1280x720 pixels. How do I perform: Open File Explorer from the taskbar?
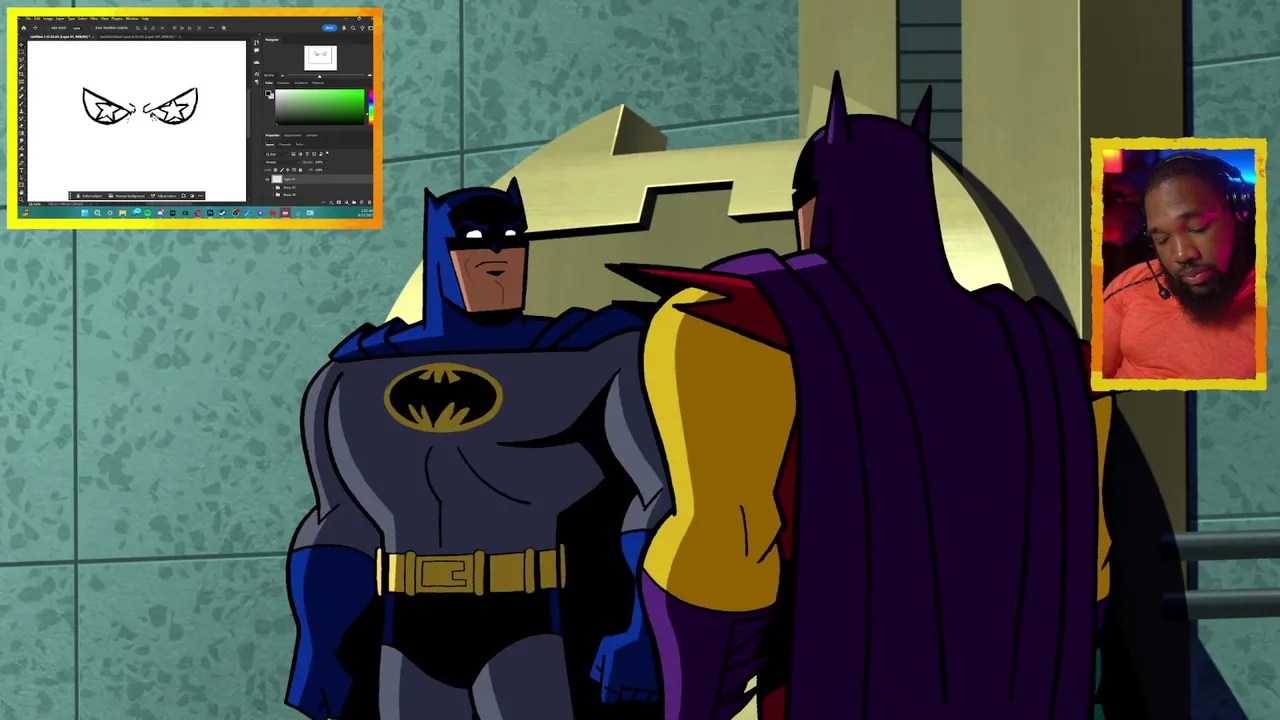[122, 213]
